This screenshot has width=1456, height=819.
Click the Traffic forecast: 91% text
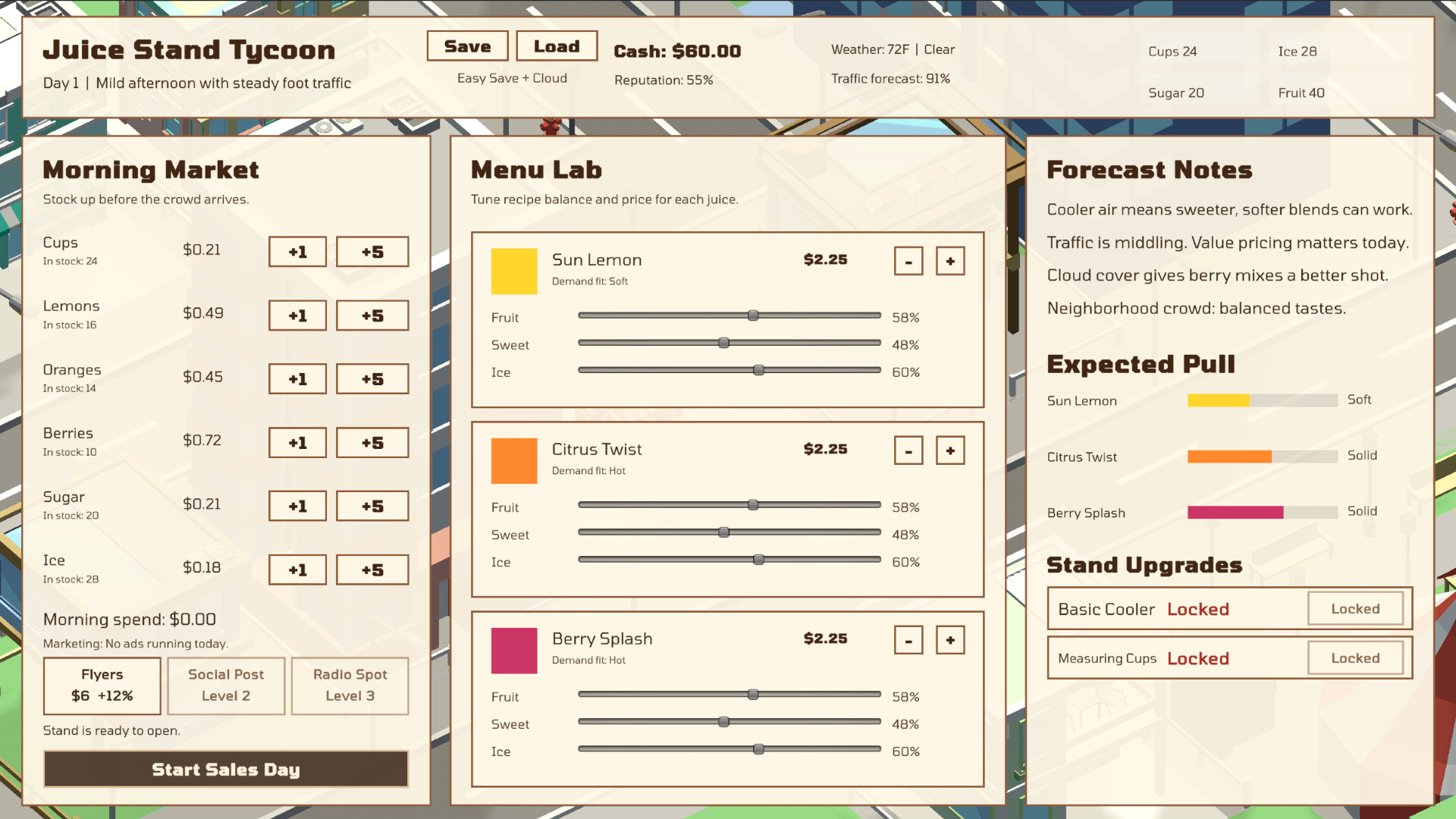890,79
